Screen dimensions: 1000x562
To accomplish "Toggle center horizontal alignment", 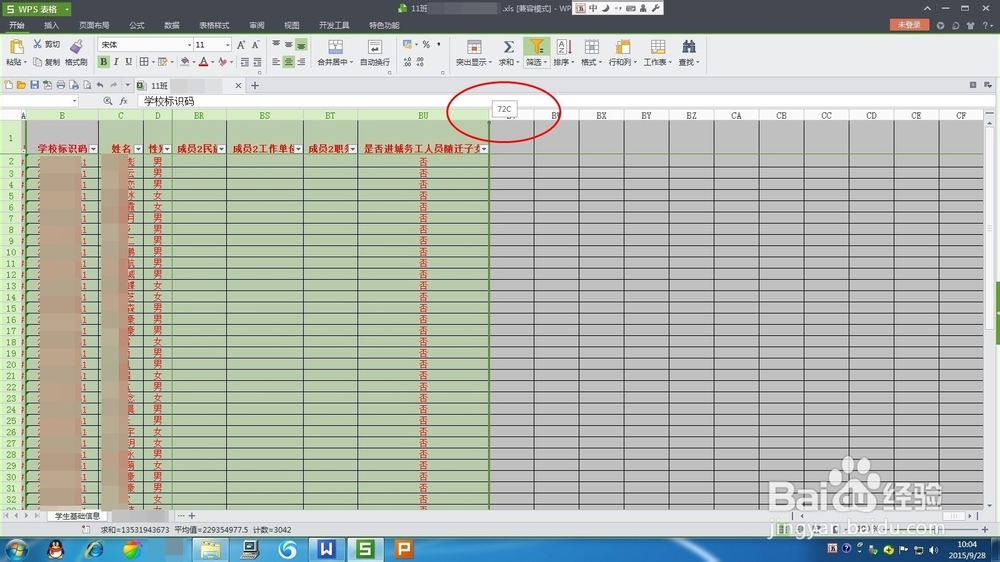I will [288, 62].
